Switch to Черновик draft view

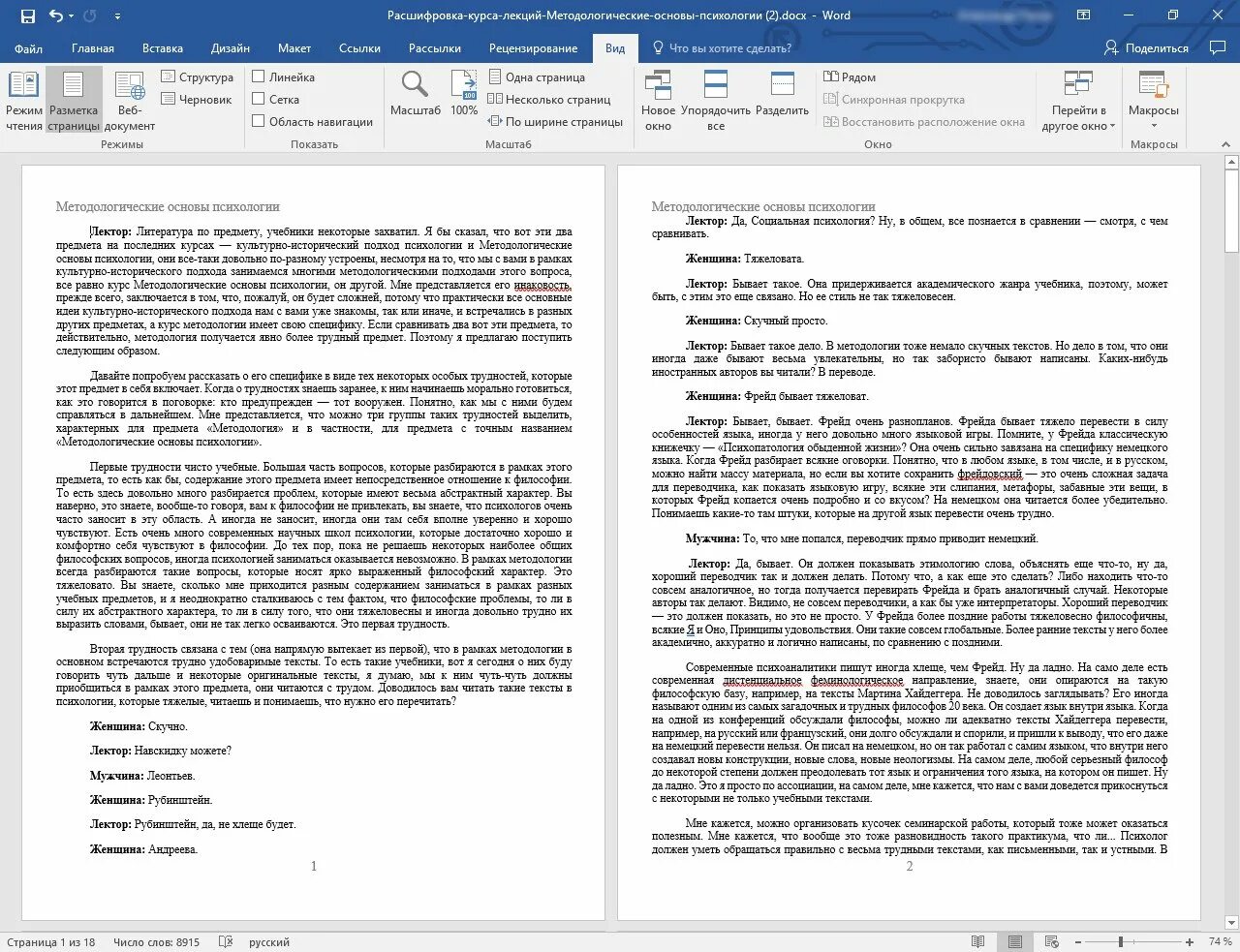pos(197,100)
